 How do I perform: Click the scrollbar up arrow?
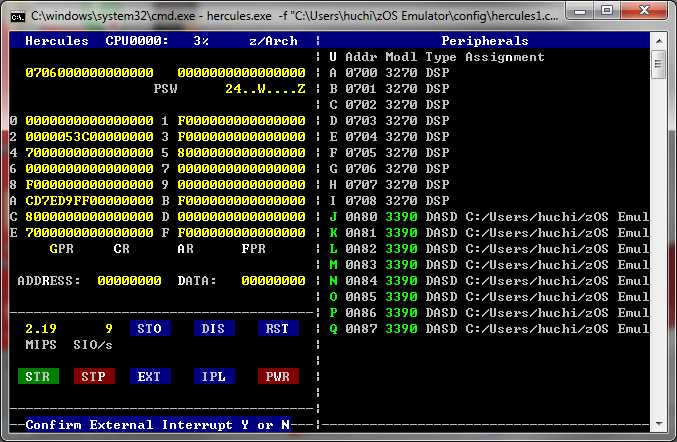pos(659,41)
